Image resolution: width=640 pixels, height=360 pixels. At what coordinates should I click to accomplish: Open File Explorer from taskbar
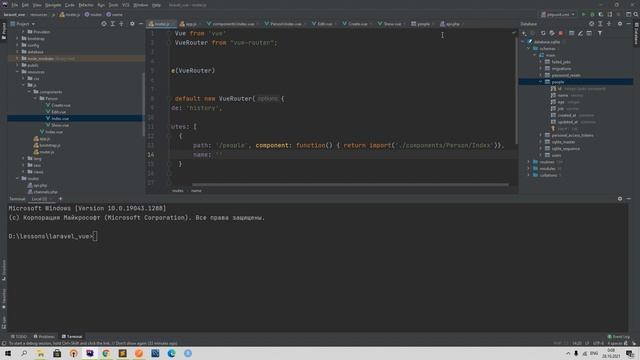tap(40, 353)
